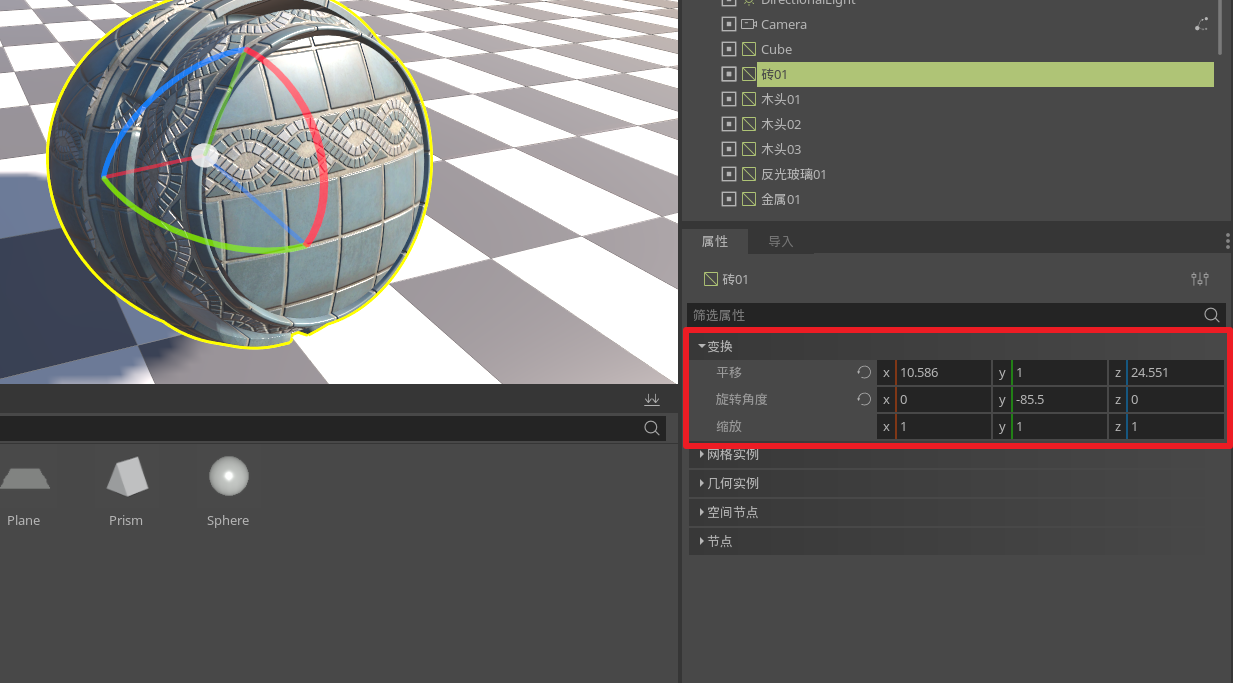Reset 旋转角度 values with the circular arrow

[x=864, y=399]
